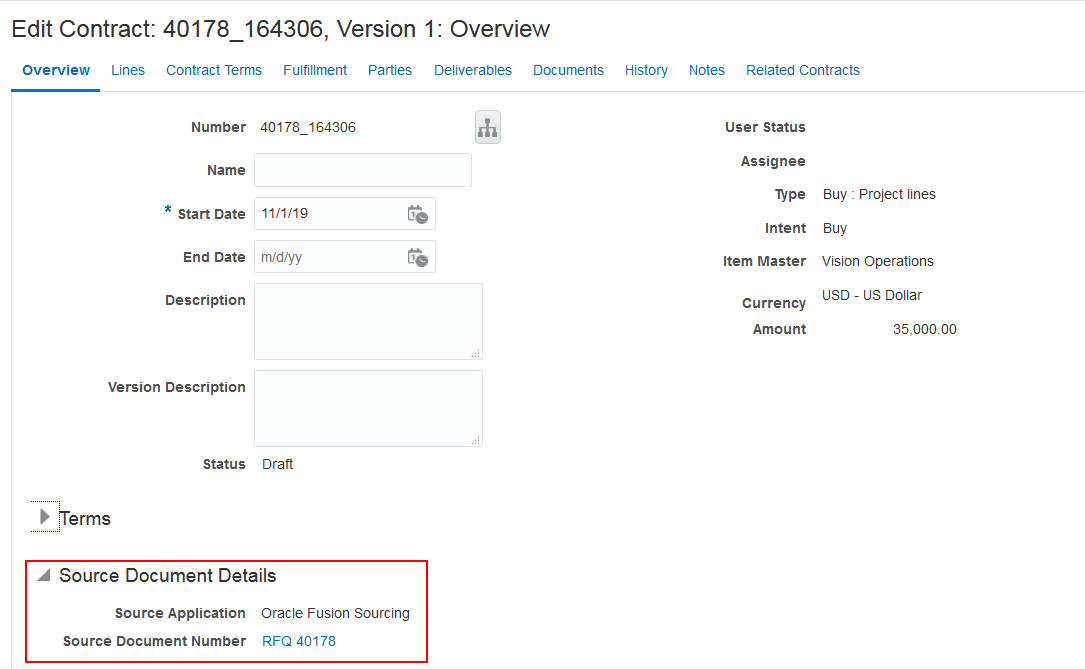Select the Related Contracts tab
The width and height of the screenshot is (1085, 669).
tap(803, 70)
